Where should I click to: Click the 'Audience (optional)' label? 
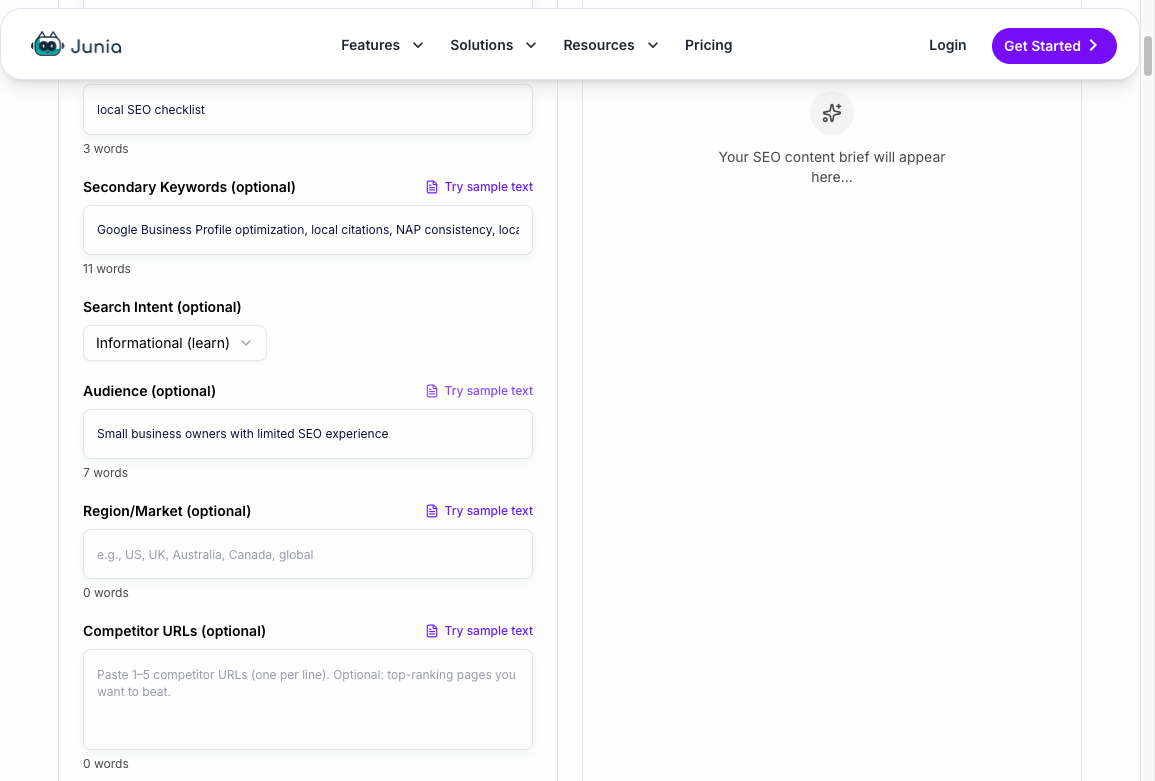coord(150,391)
